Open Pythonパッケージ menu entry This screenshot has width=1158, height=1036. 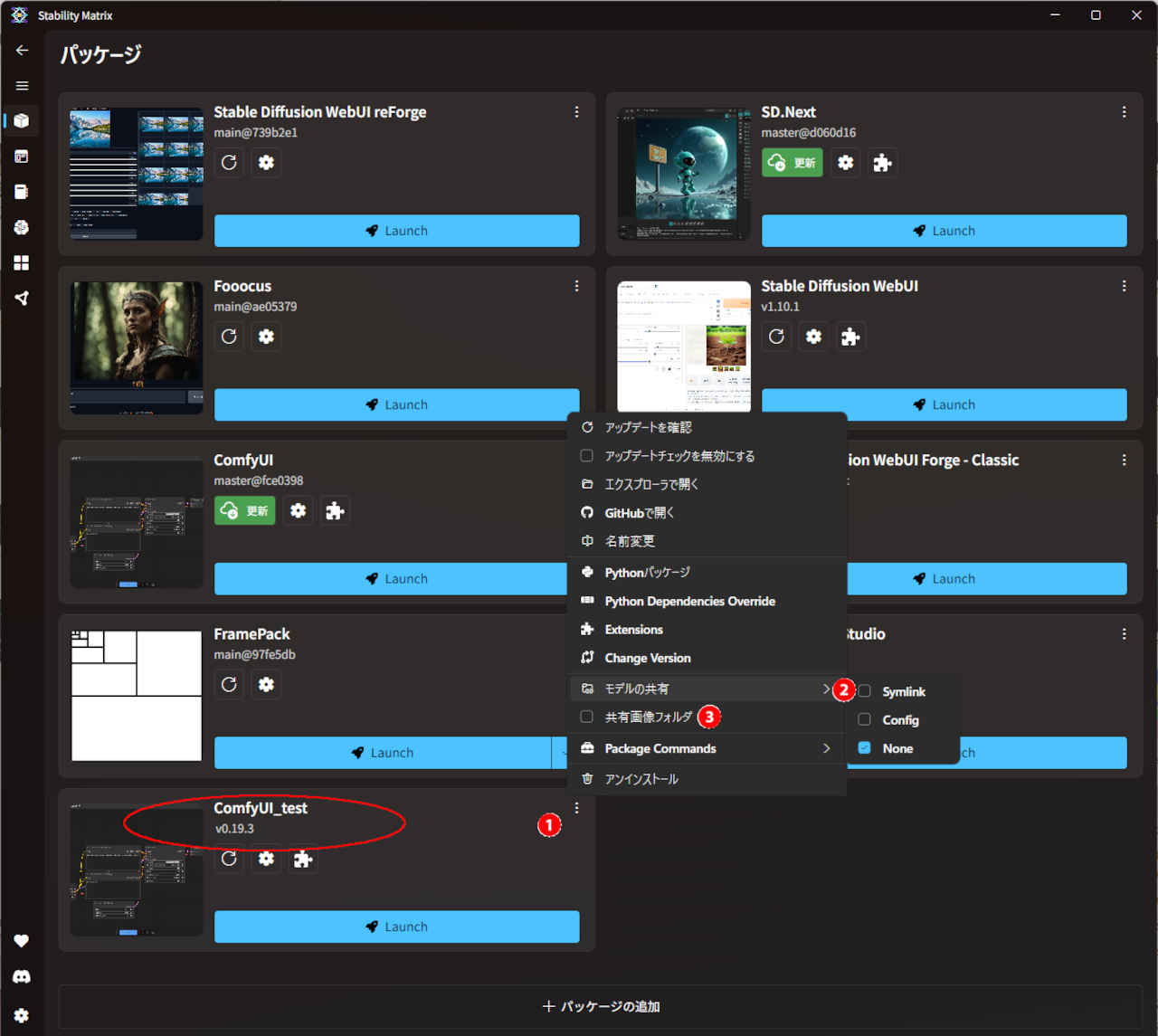707,572
